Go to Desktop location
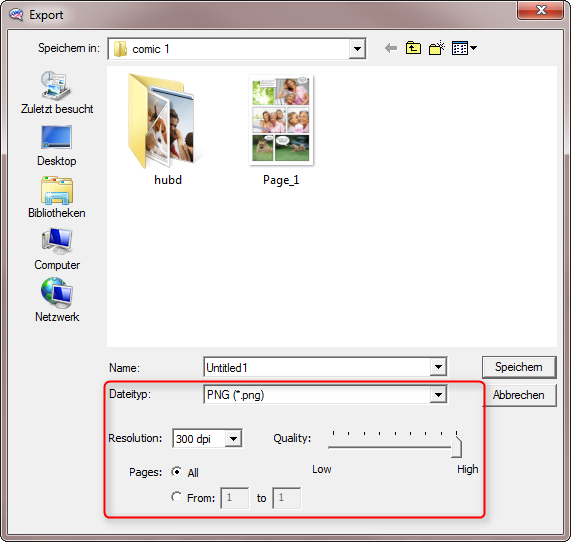This screenshot has height=542, width=571. [57, 146]
